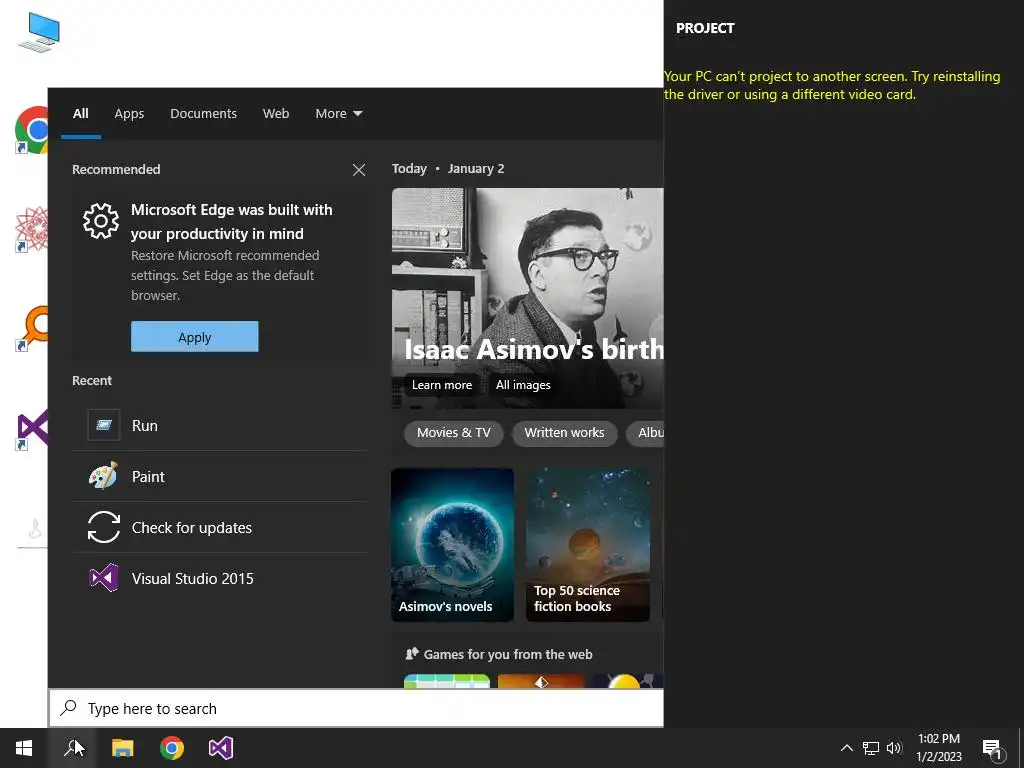Open This PC desktop icon

[x=39, y=33]
